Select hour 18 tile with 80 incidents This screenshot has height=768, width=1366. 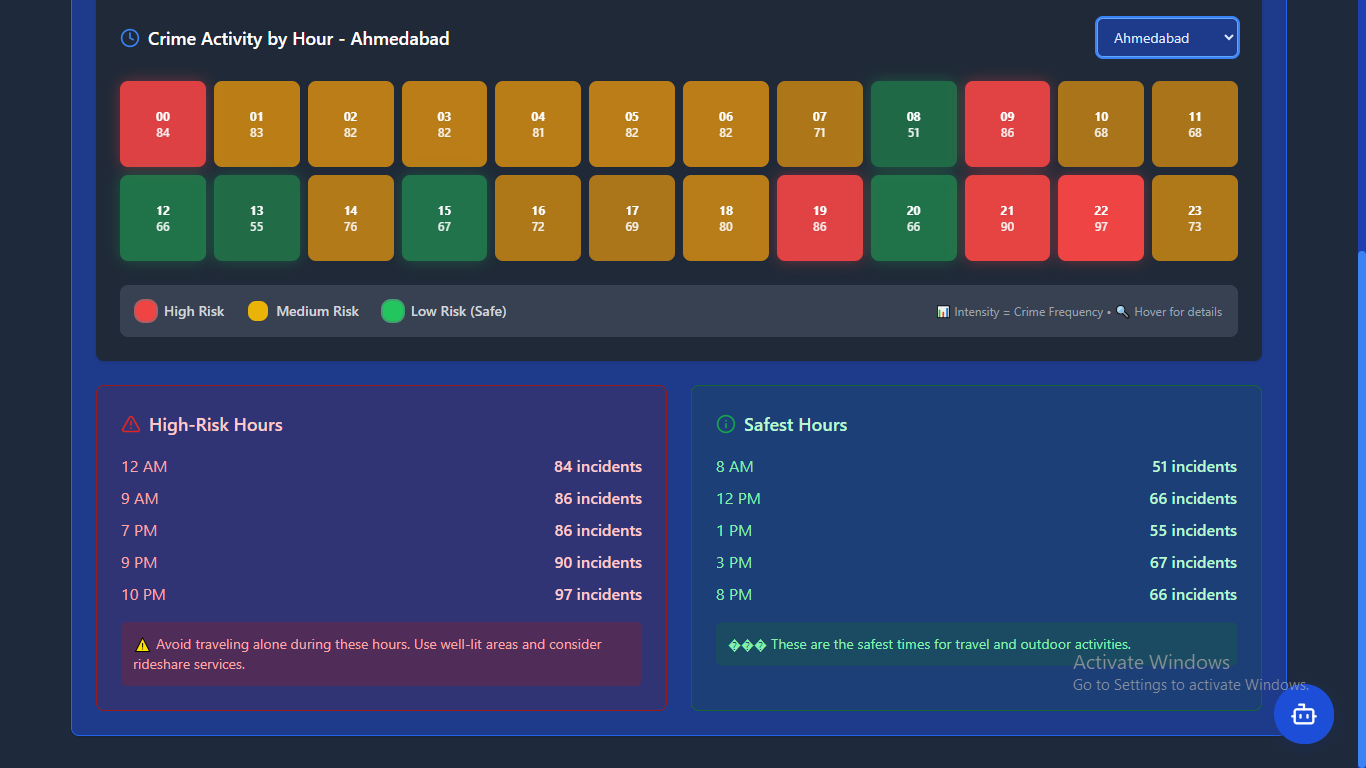[726, 218]
